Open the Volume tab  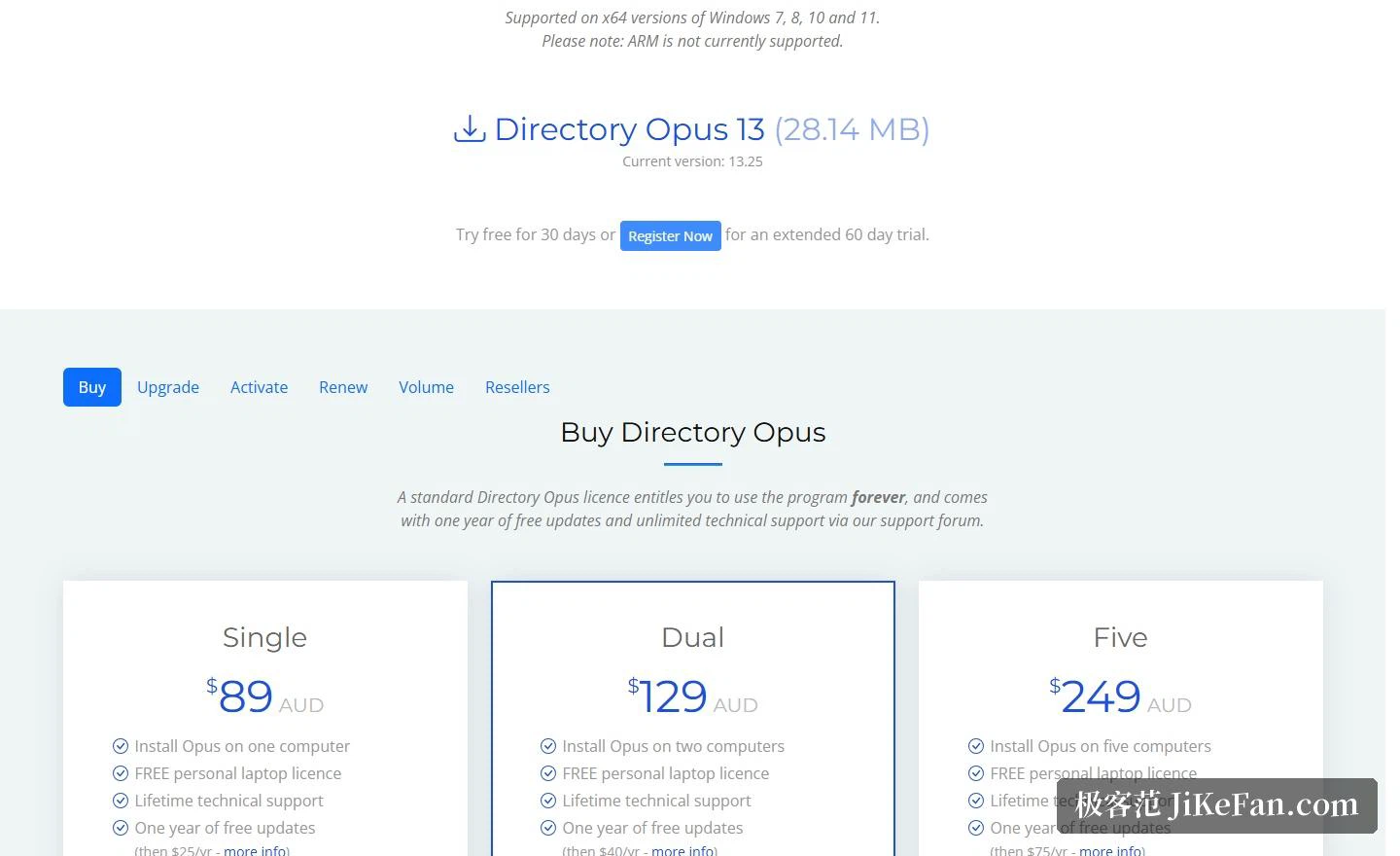coord(426,387)
